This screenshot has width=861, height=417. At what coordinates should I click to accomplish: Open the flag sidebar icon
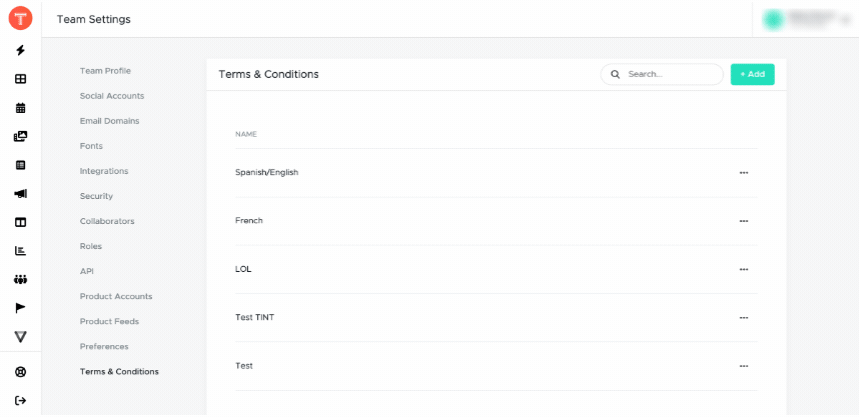click(x=20, y=308)
